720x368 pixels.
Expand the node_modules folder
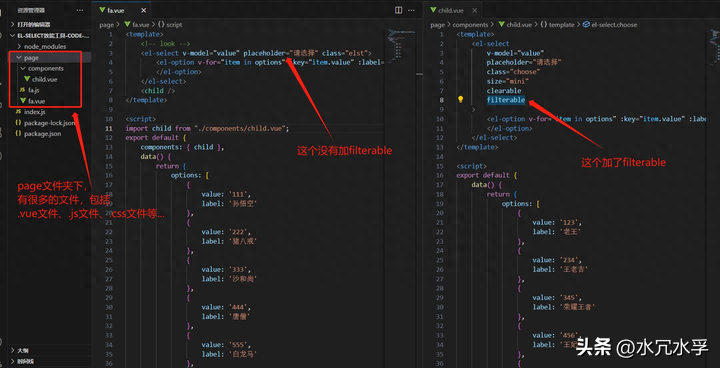[45, 46]
